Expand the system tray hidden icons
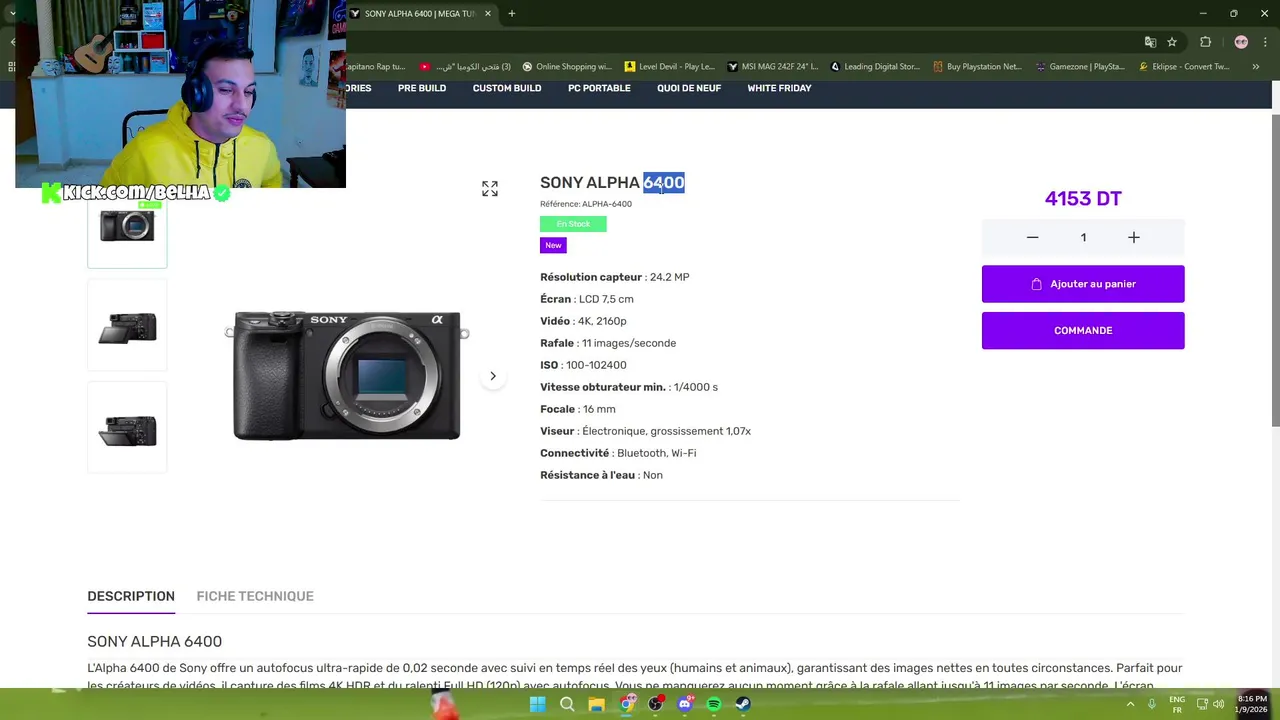This screenshot has width=1280, height=720. coord(1131,704)
